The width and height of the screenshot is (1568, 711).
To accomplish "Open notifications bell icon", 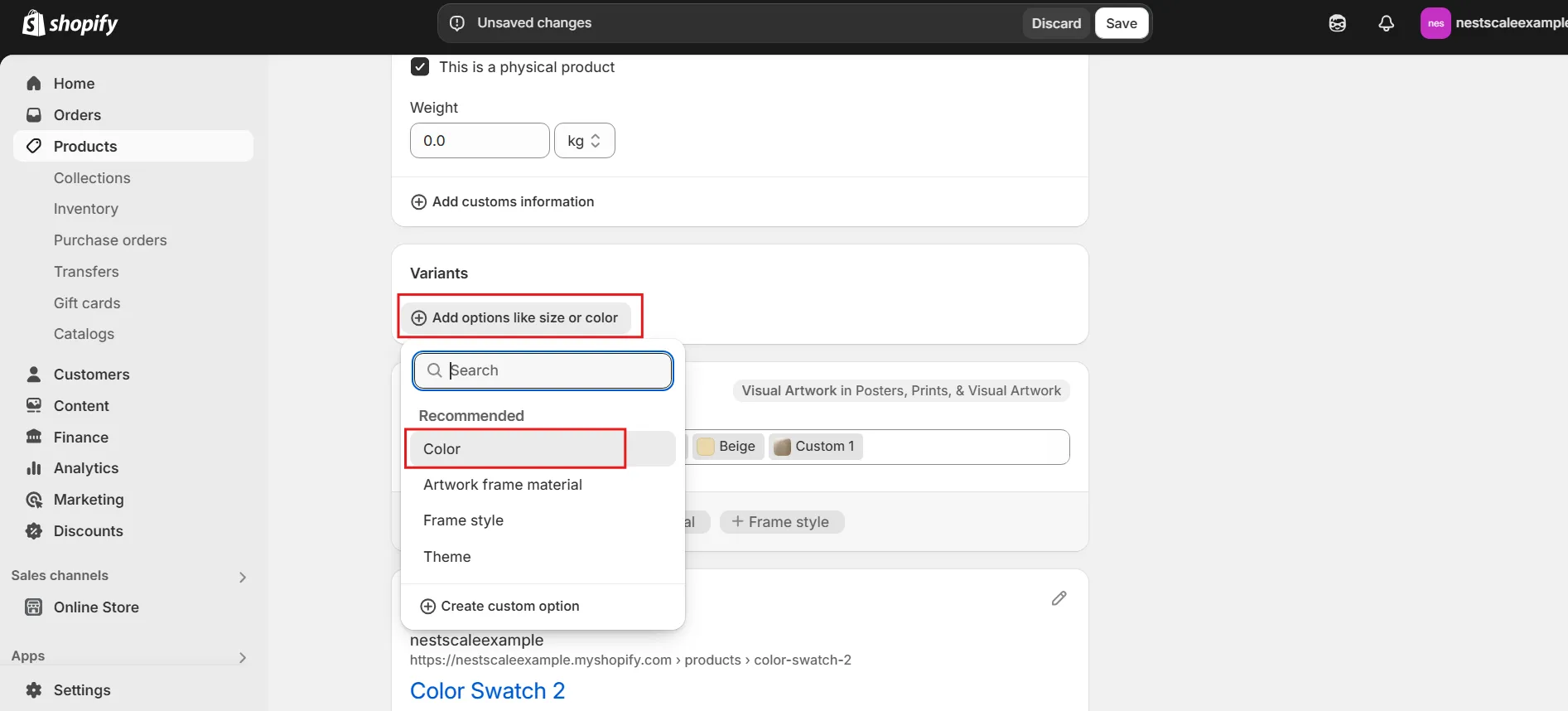I will pyautogui.click(x=1387, y=23).
